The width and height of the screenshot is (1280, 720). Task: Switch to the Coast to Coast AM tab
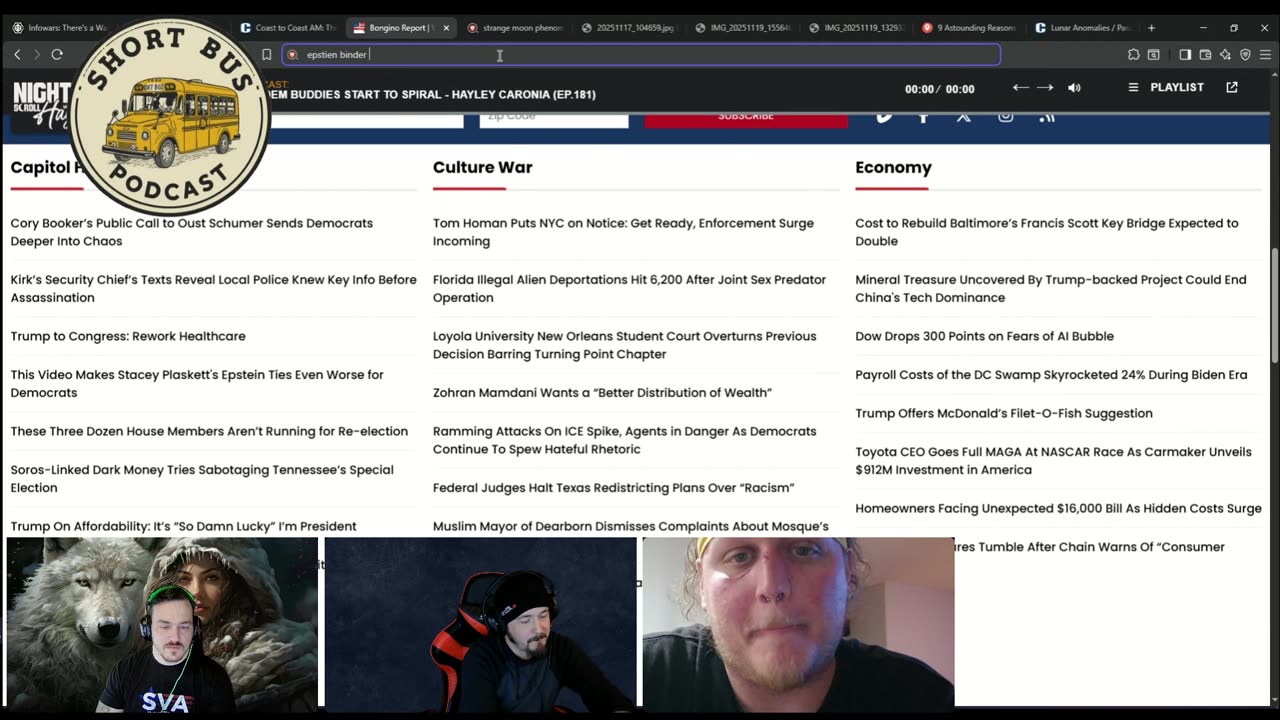(288, 28)
